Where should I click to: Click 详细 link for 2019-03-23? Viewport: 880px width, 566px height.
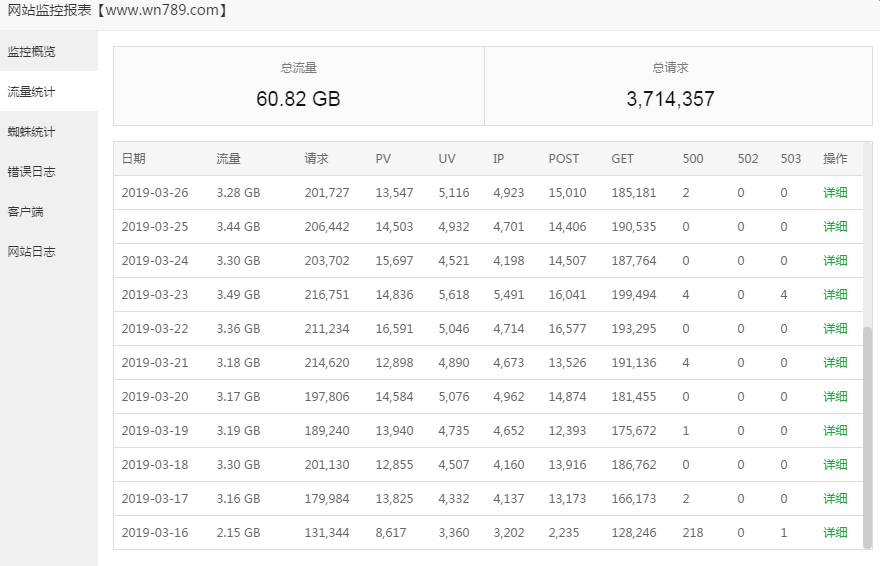[835, 295]
